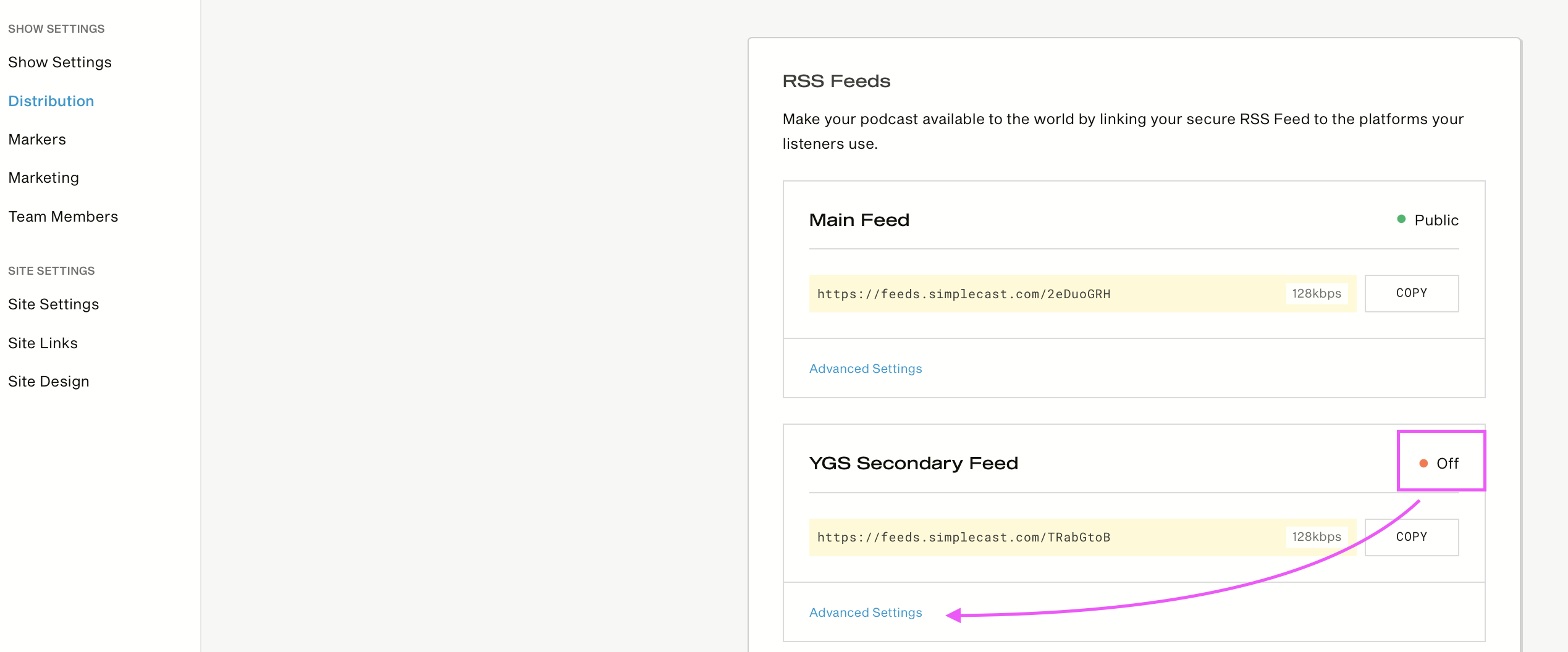Select Distribution in sidebar
1568x652 pixels.
click(51, 101)
